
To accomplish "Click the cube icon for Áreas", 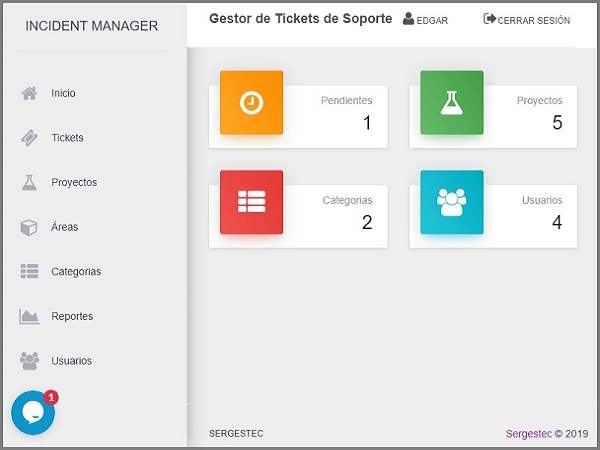I will 29,227.
